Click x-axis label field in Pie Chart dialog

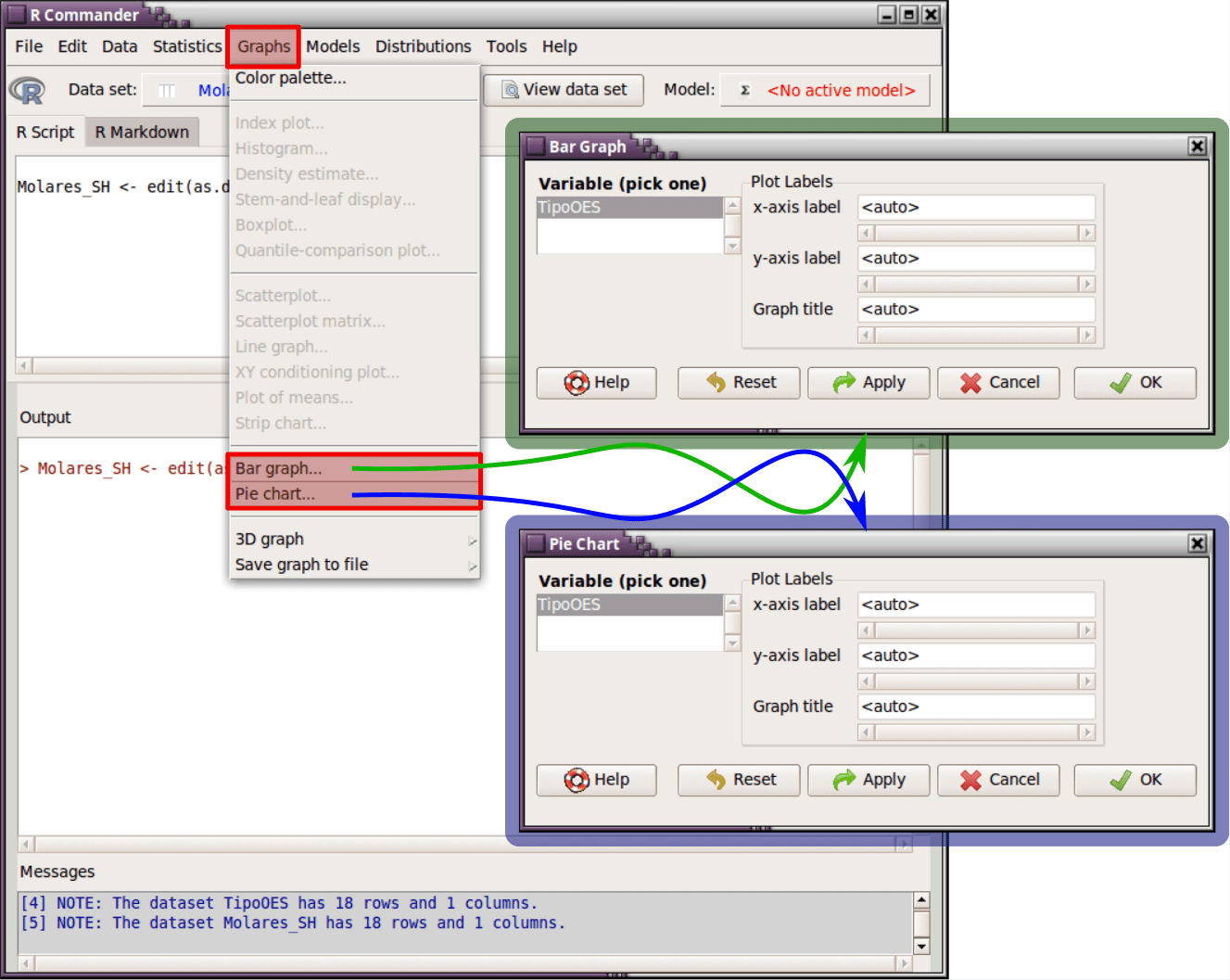(x=976, y=605)
